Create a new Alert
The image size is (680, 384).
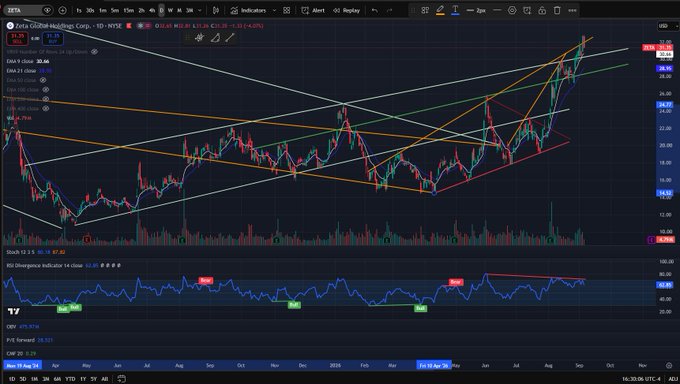click(313, 10)
